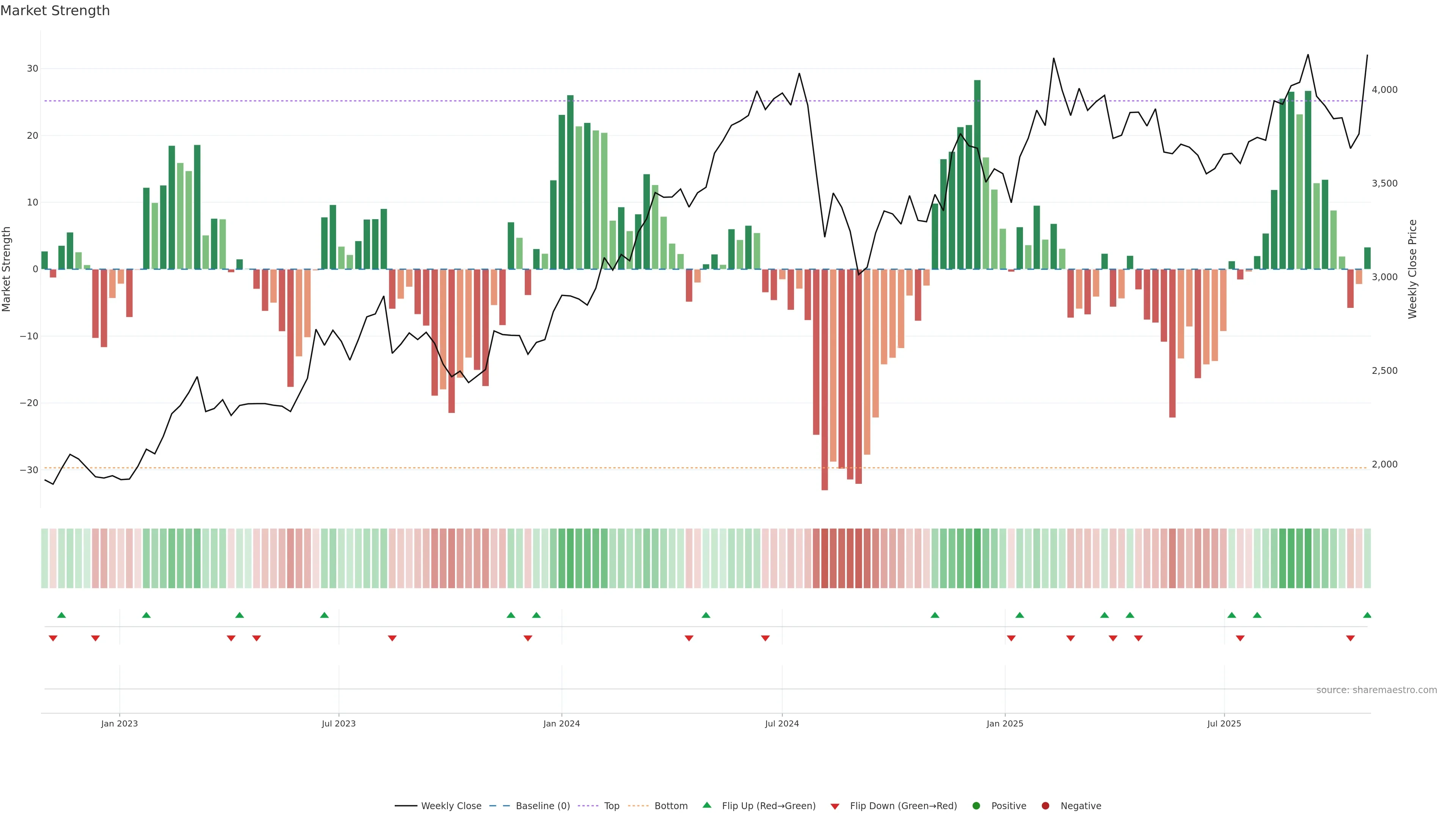Image resolution: width=1456 pixels, height=819 pixels.
Task: Click the Jan 2024 x-axis label
Action: 561,723
